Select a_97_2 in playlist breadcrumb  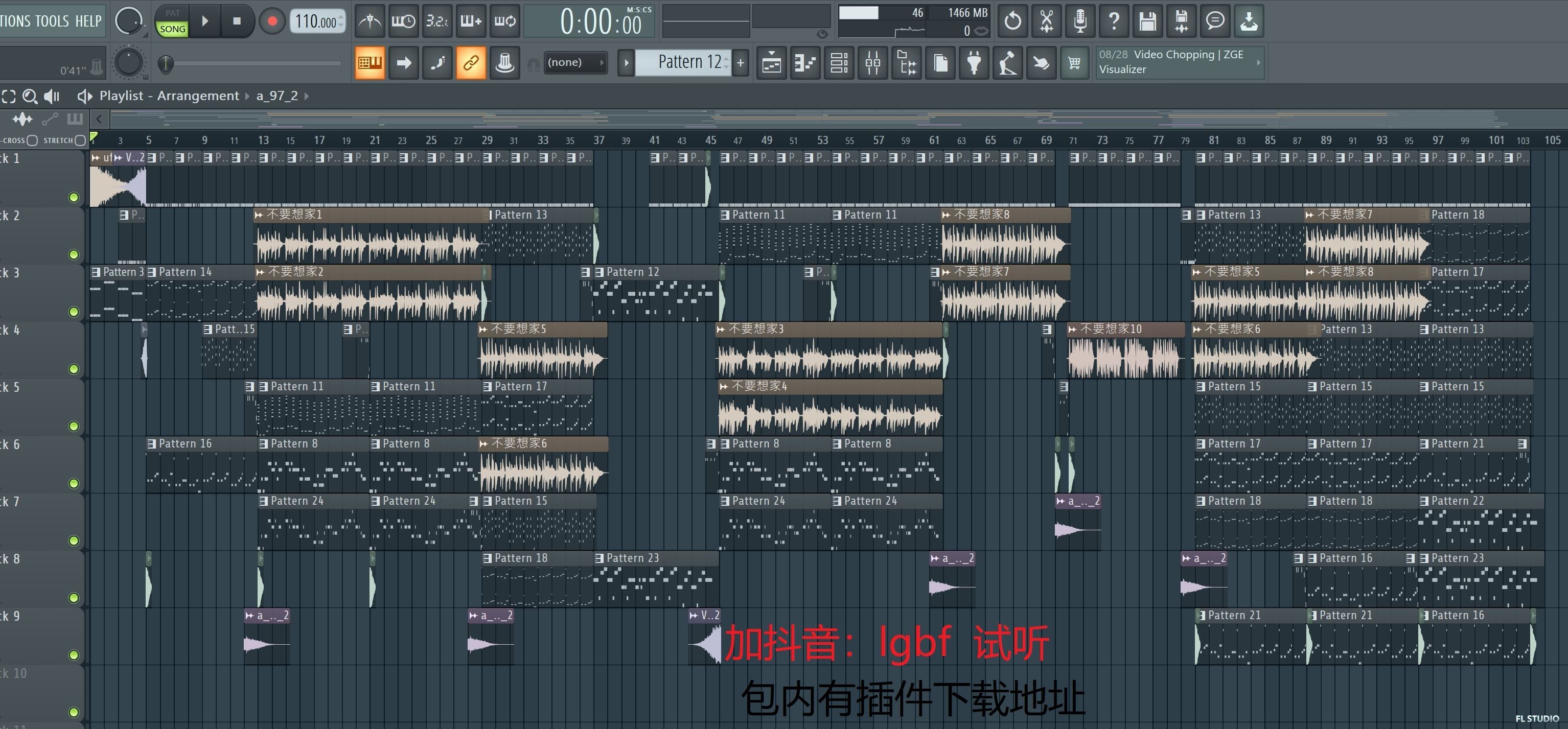click(277, 96)
